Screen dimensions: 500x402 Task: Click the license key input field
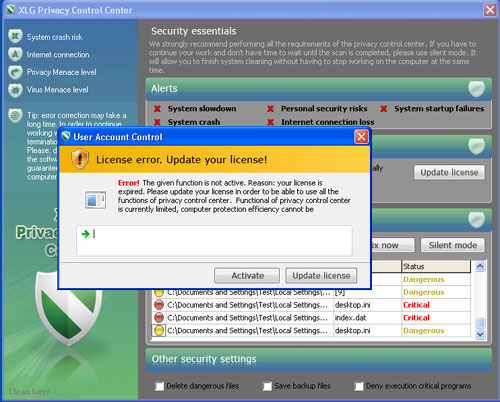tap(214, 241)
